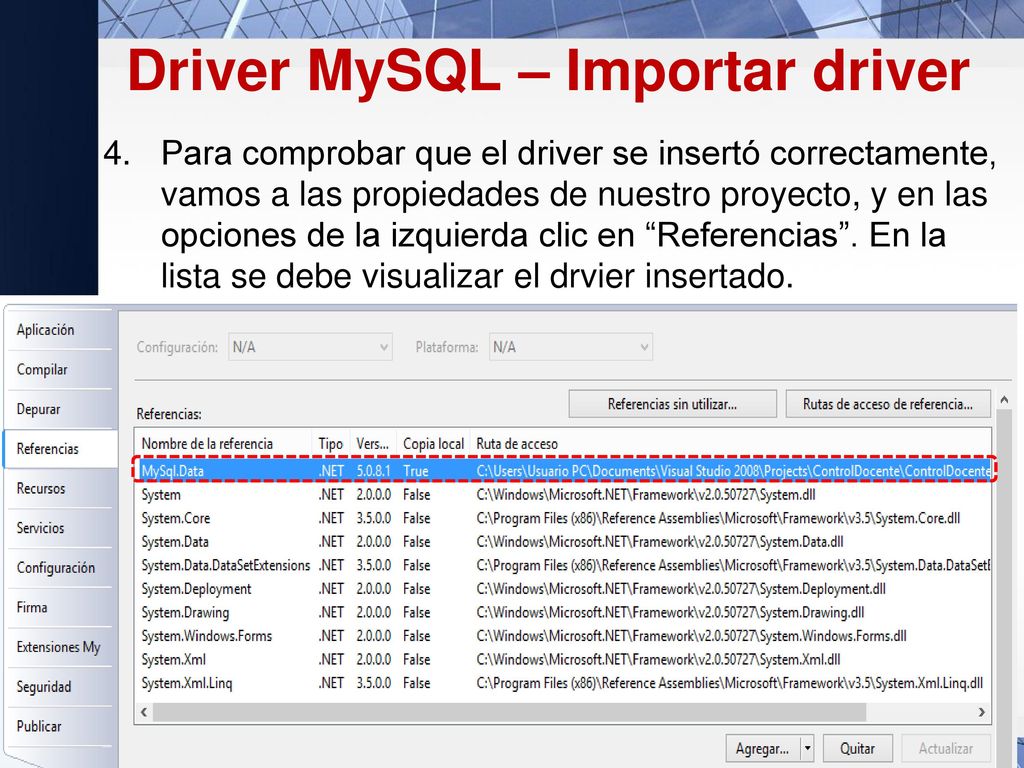
Task: Go to the Publicar tab
Action: pos(59,726)
